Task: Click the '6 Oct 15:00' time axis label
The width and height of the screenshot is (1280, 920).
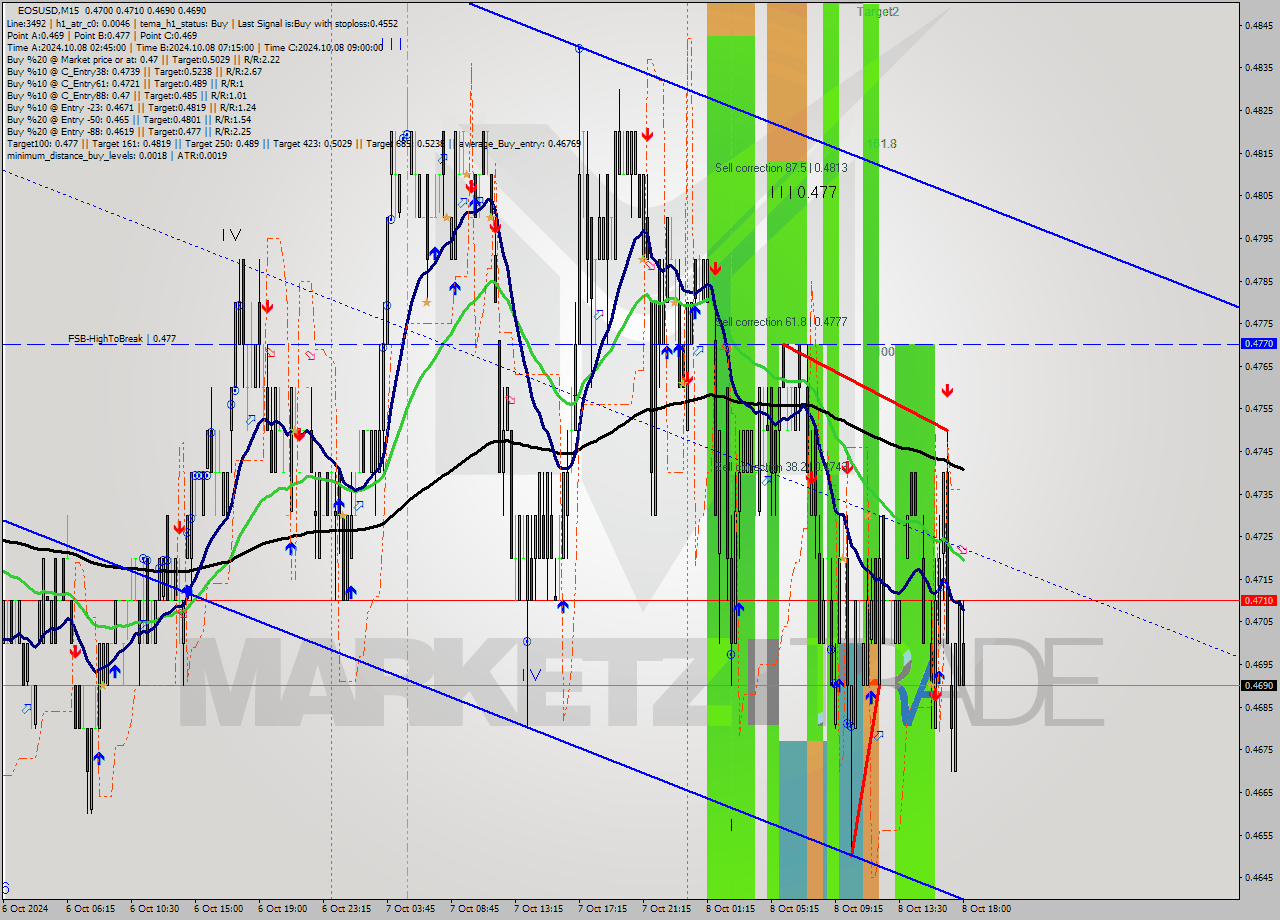Action: click(218, 909)
